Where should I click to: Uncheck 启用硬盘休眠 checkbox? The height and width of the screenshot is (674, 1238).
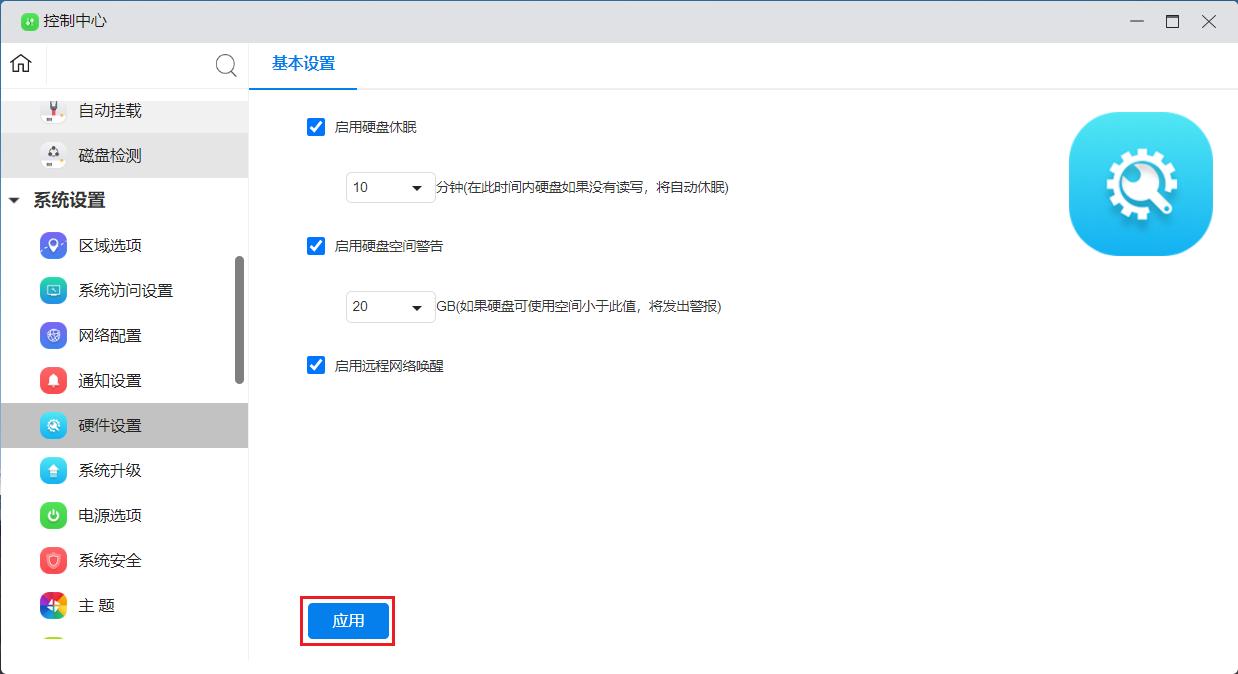click(x=316, y=127)
